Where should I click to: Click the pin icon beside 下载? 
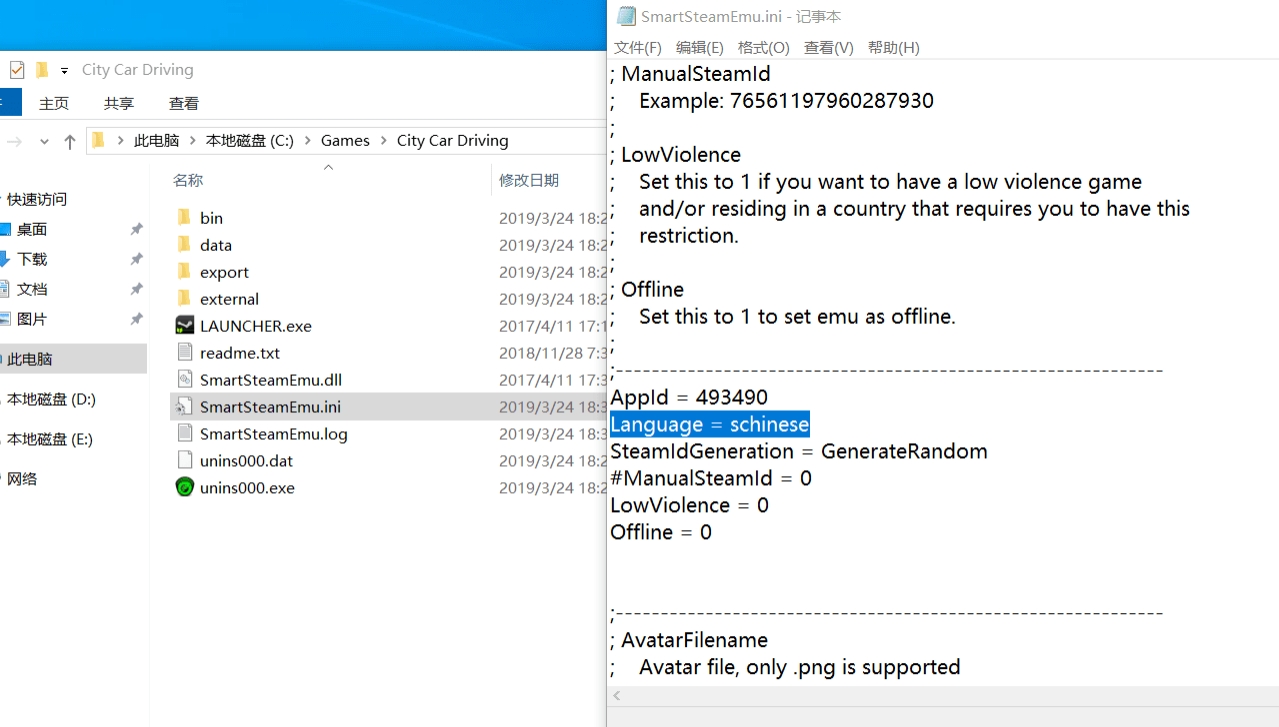pos(136,259)
